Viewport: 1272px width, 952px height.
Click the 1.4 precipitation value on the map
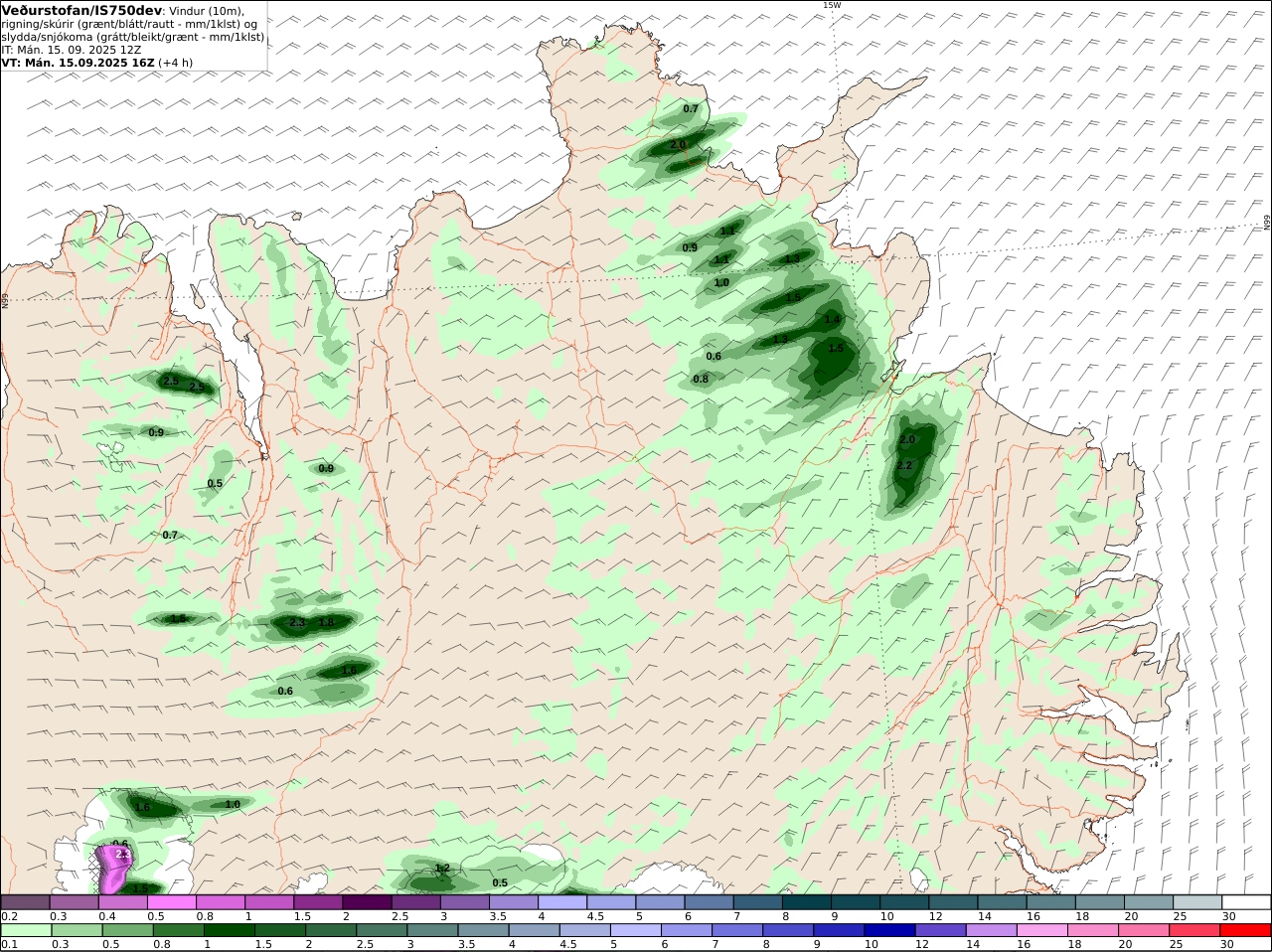(832, 319)
